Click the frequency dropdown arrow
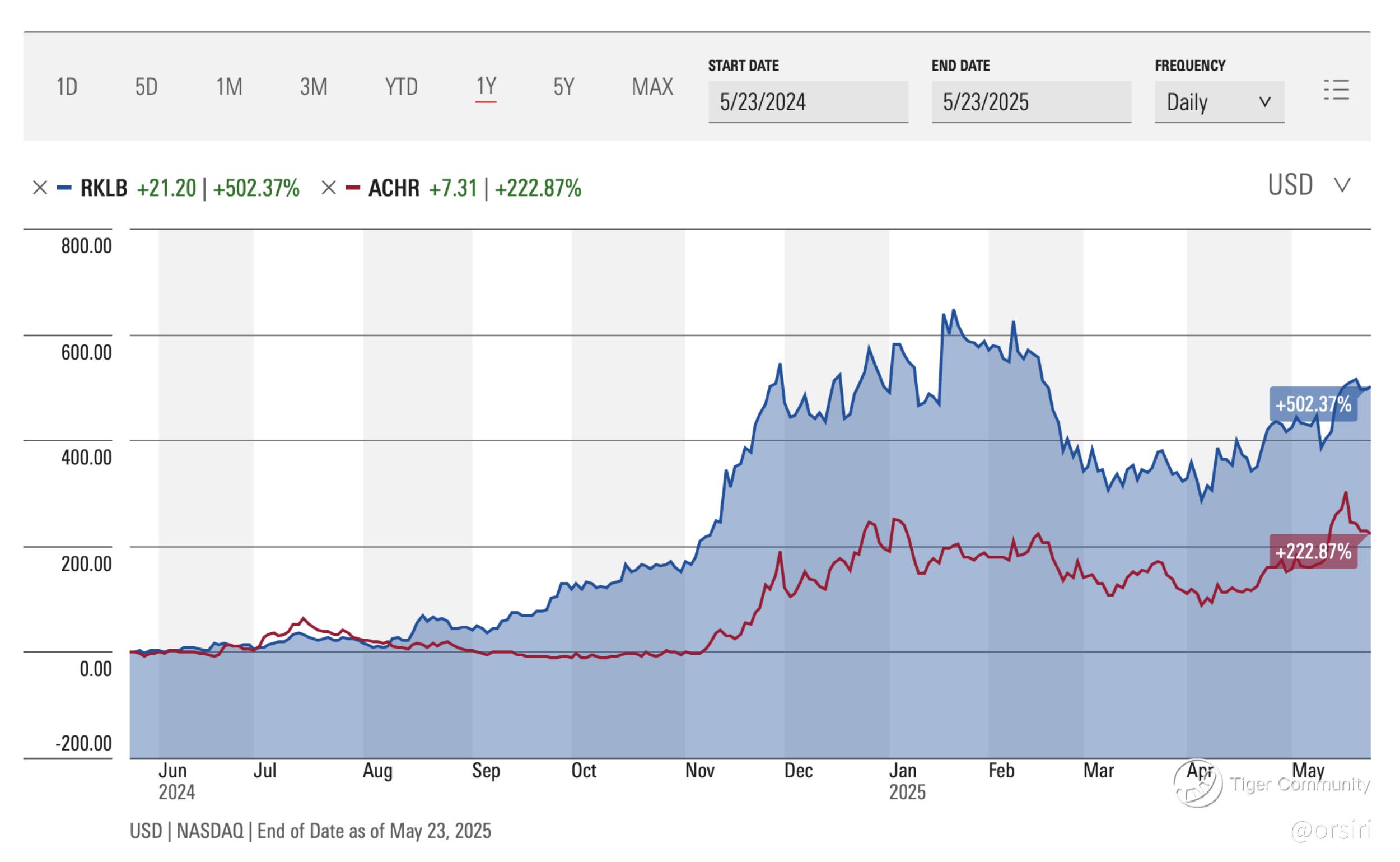This screenshot has width=1400, height=862. (1264, 102)
